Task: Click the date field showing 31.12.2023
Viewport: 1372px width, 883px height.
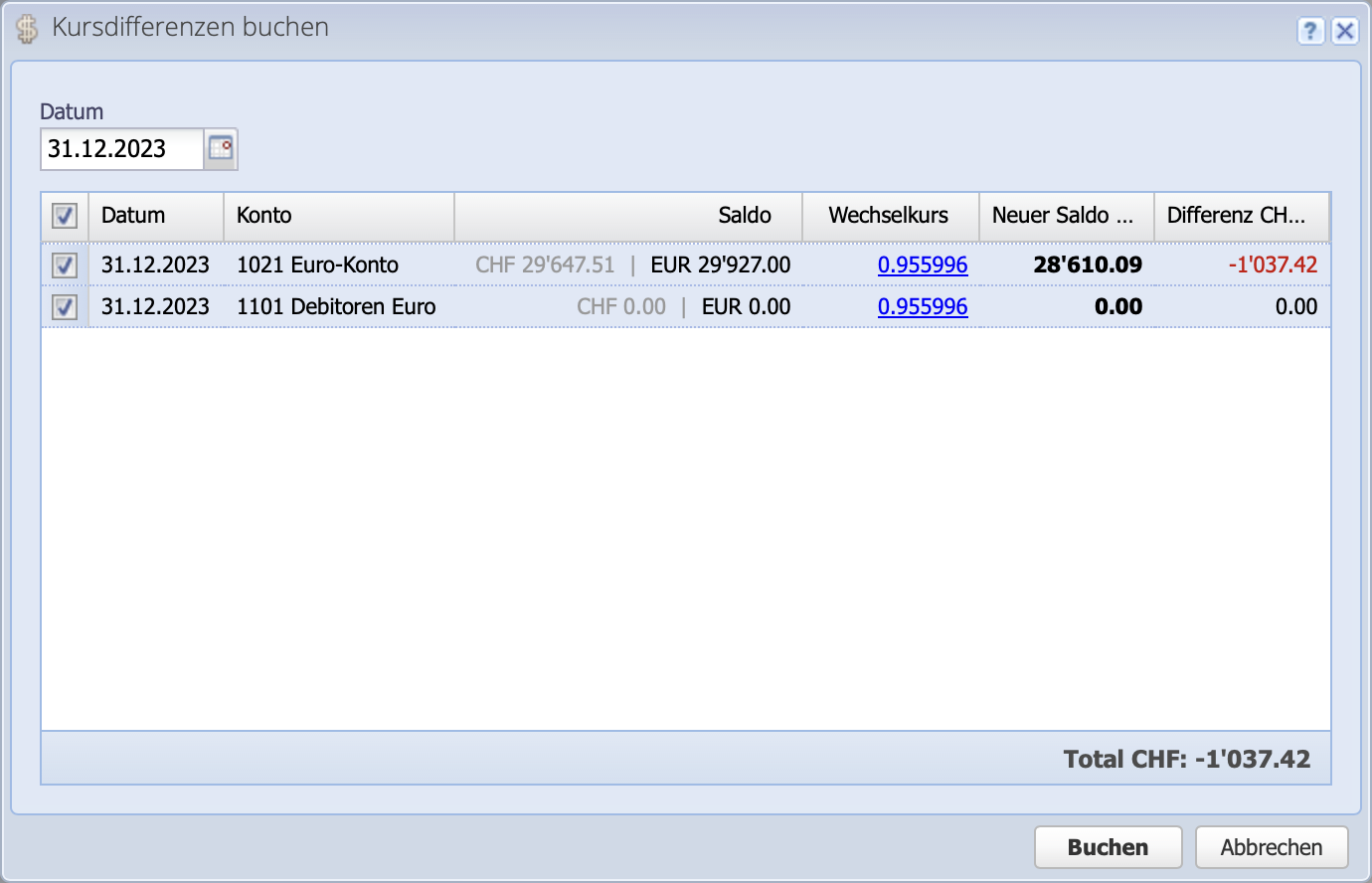Action: 121,149
